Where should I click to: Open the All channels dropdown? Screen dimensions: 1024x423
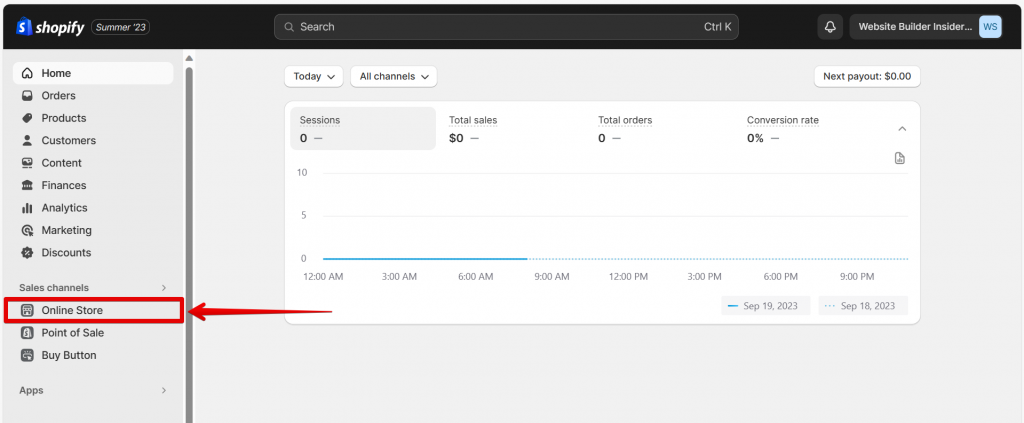[x=393, y=76]
